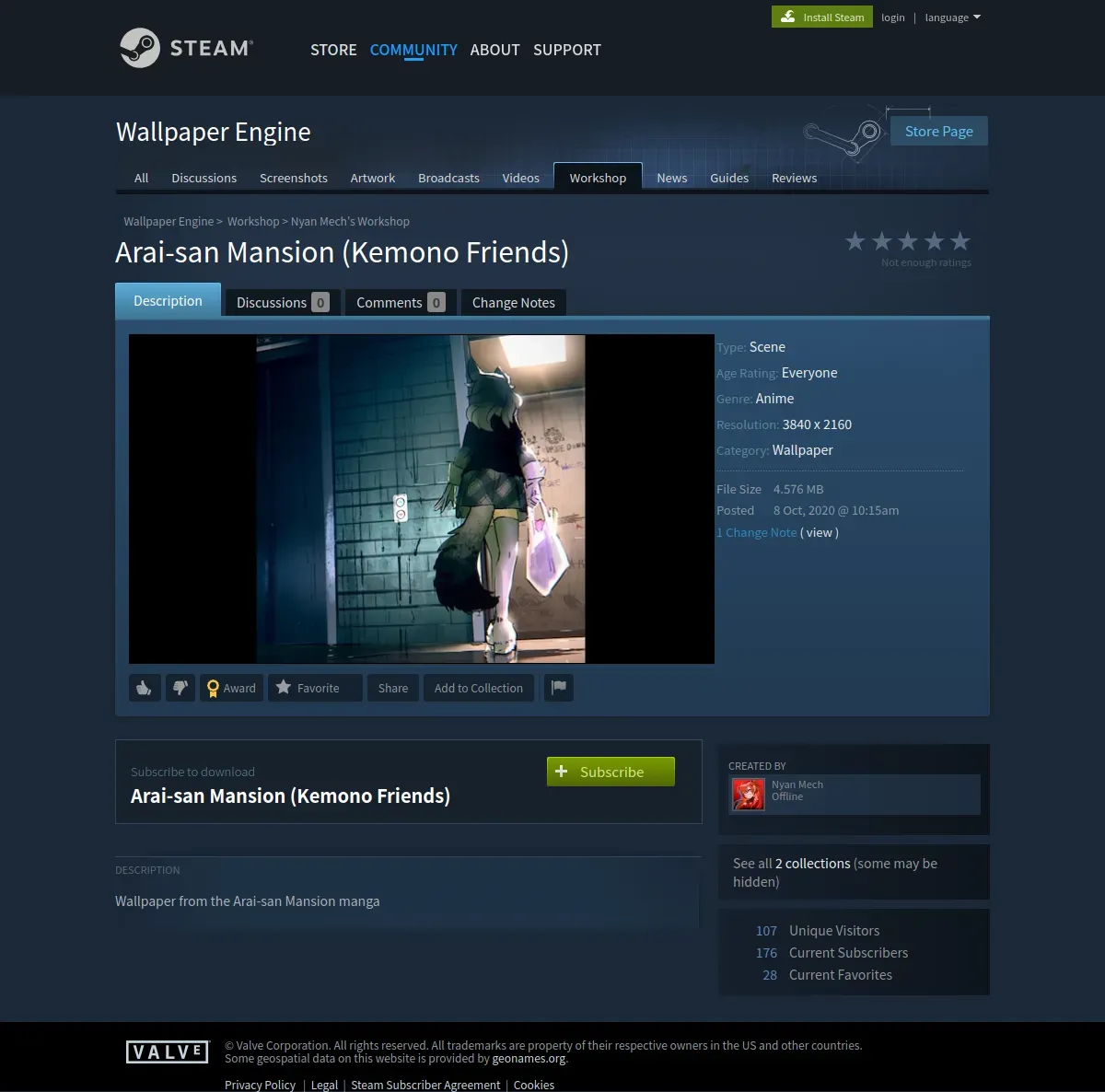Click the 1 Change Note link
This screenshot has width=1105, height=1092.
tap(757, 532)
